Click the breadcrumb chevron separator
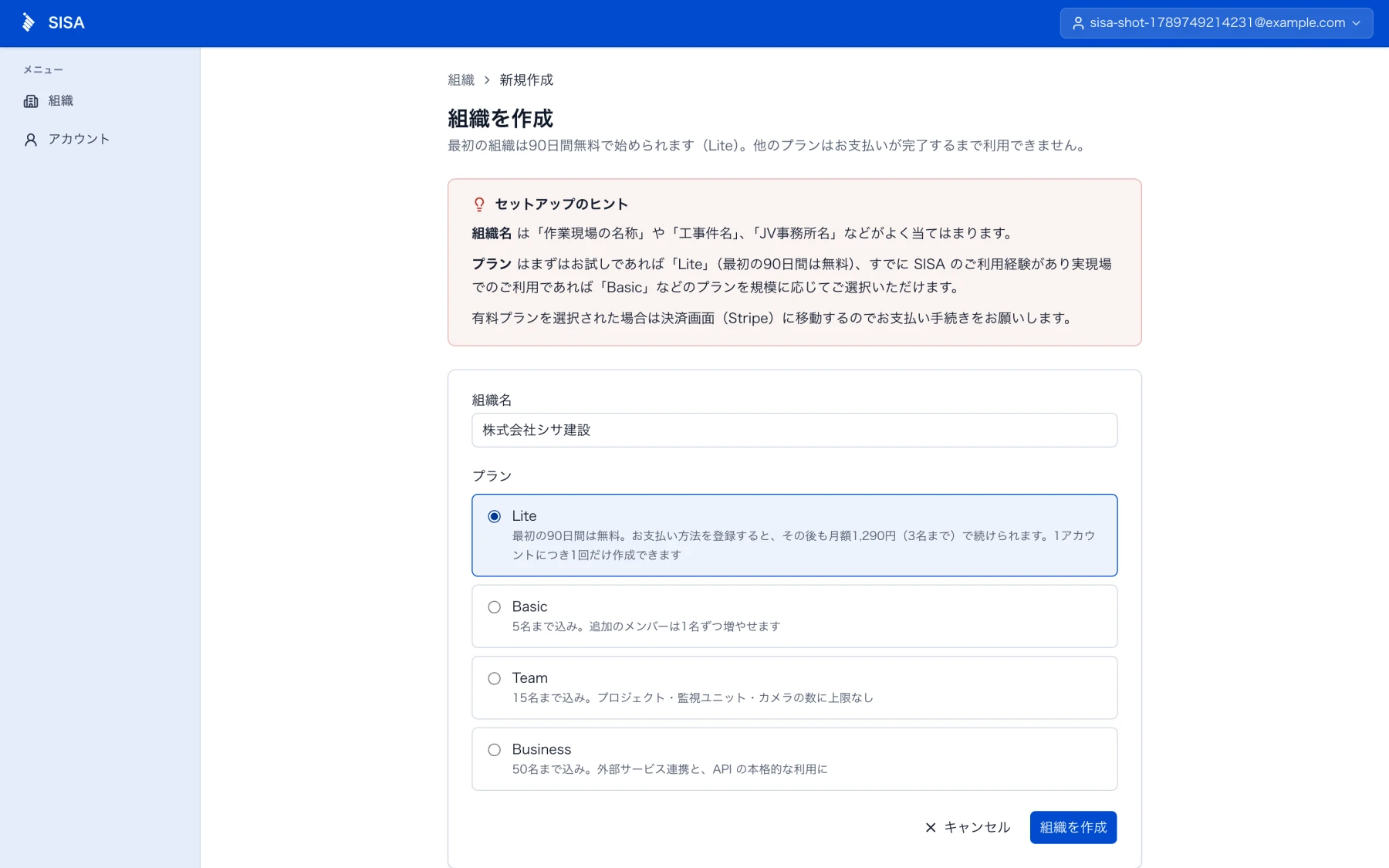The width and height of the screenshot is (1389, 868). (487, 80)
